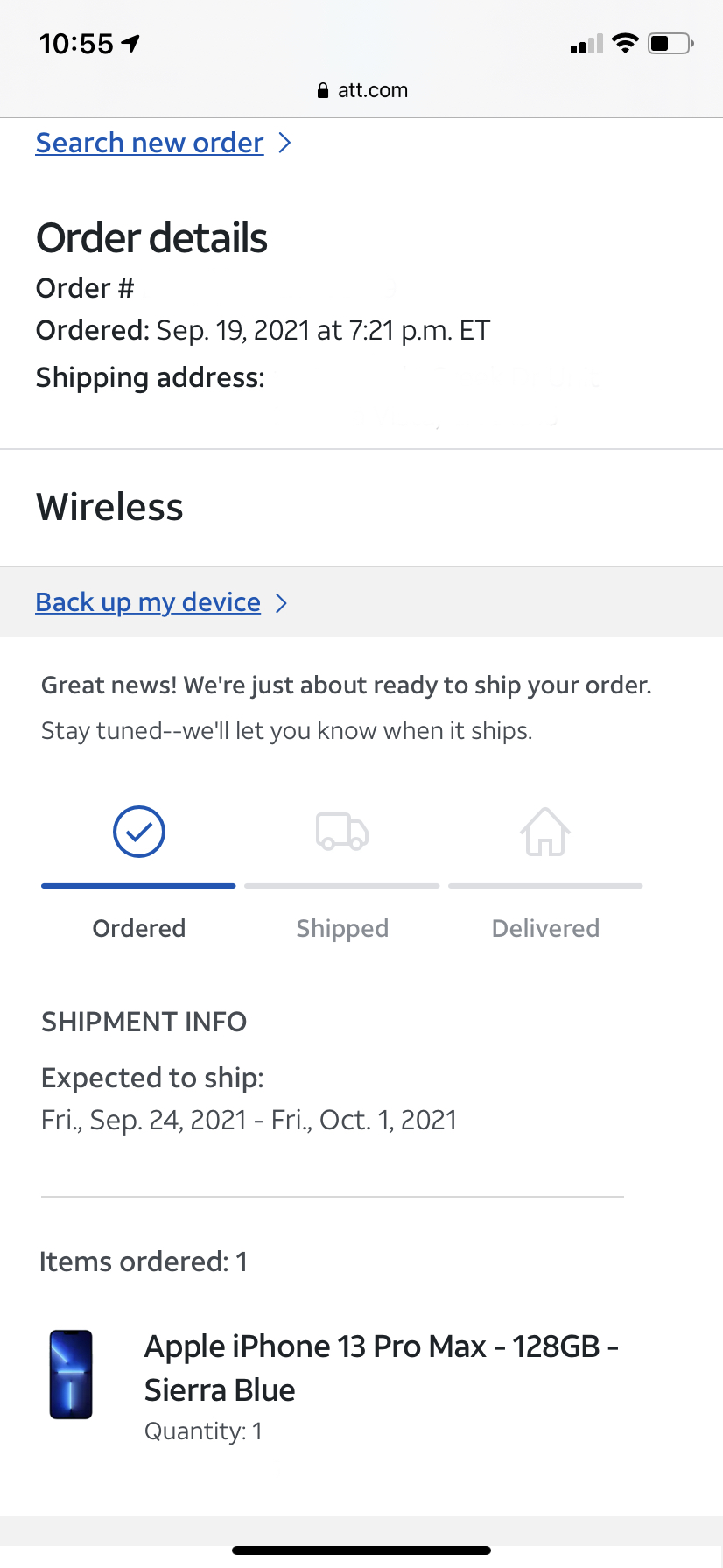Screen dimensions: 723x1568
Task: Tap the chevron after Search new order
Action: click(x=284, y=143)
